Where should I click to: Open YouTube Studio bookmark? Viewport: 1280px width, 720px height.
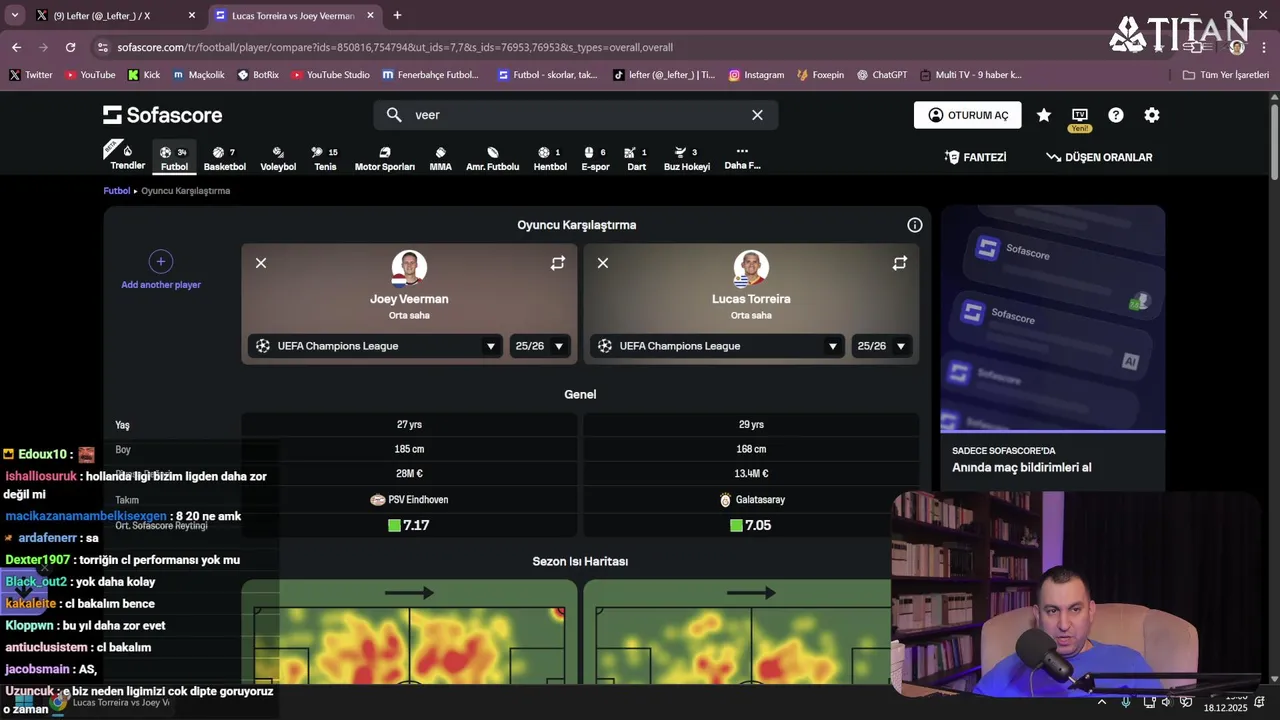point(330,75)
